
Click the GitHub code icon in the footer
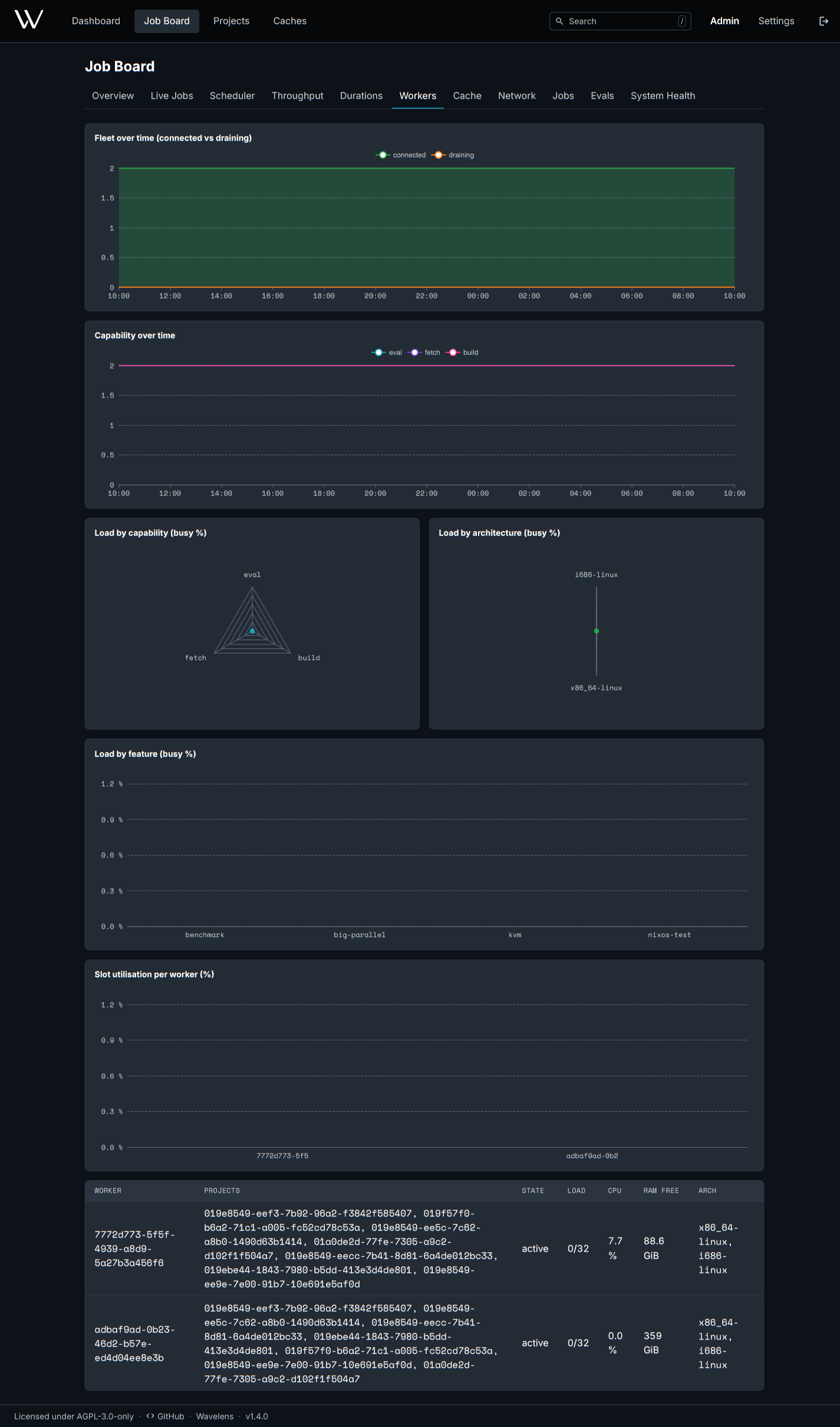coord(150,1416)
